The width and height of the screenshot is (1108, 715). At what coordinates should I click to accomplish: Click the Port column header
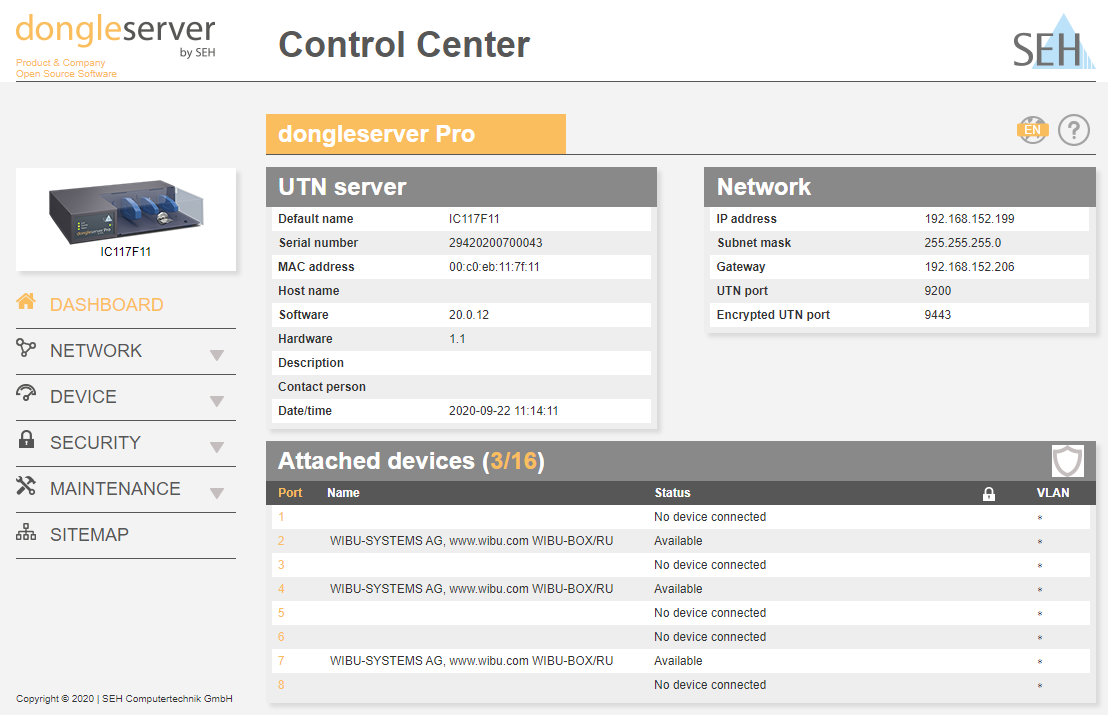pos(290,493)
